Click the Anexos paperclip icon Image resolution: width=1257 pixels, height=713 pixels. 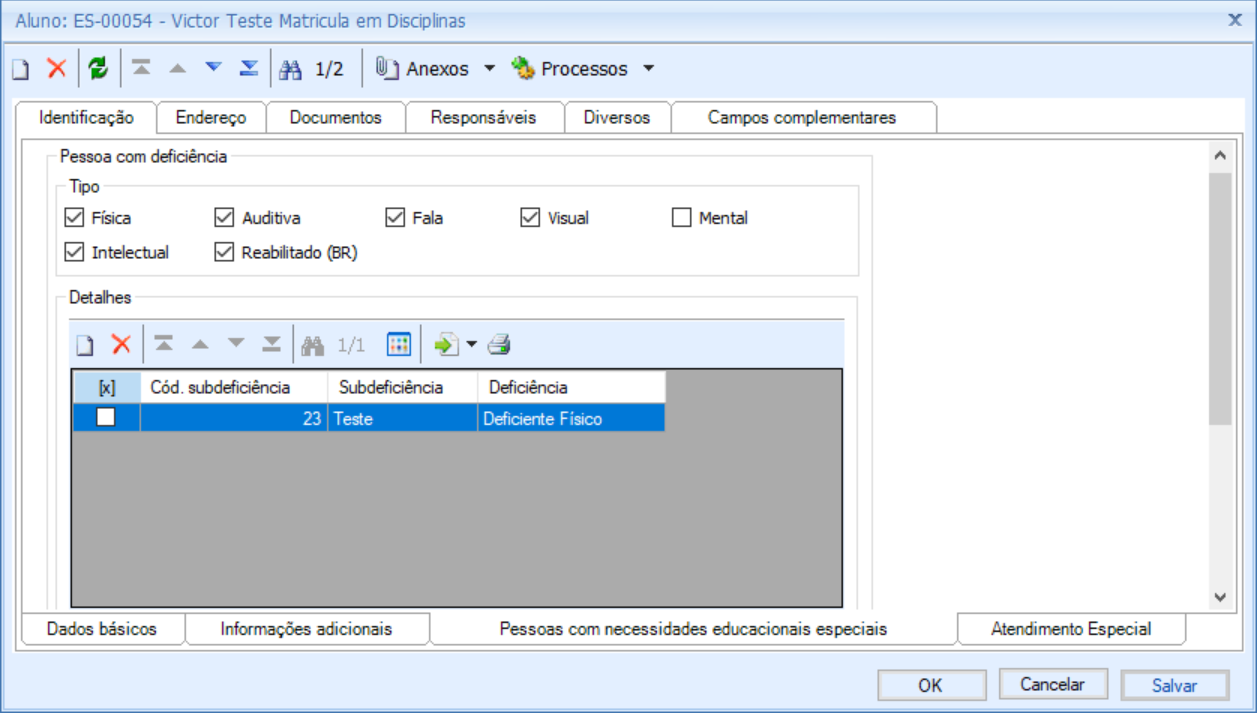tap(387, 68)
